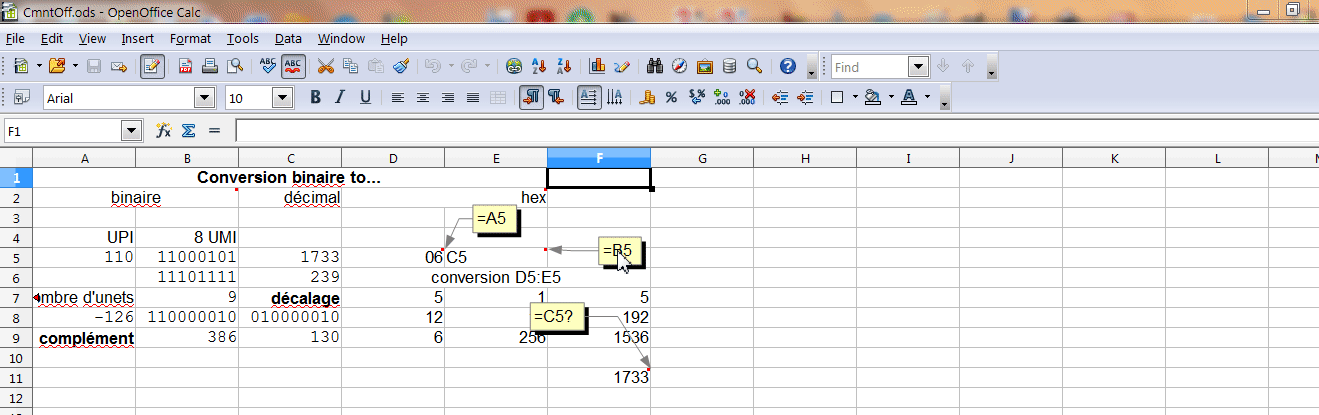Open the Name Box dropdown
The image size is (1319, 415).
click(131, 131)
